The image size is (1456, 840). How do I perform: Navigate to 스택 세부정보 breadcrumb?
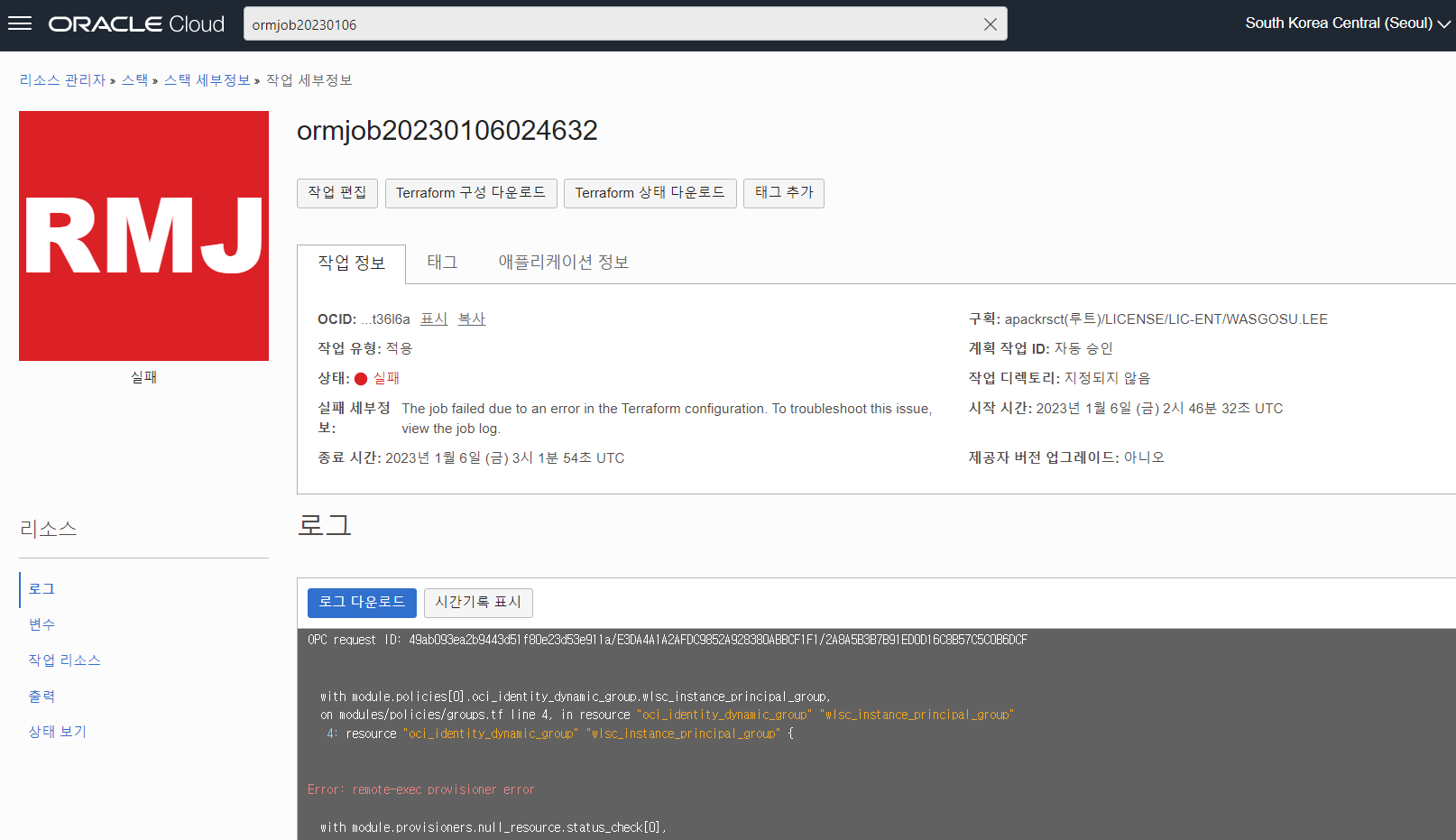point(207,80)
